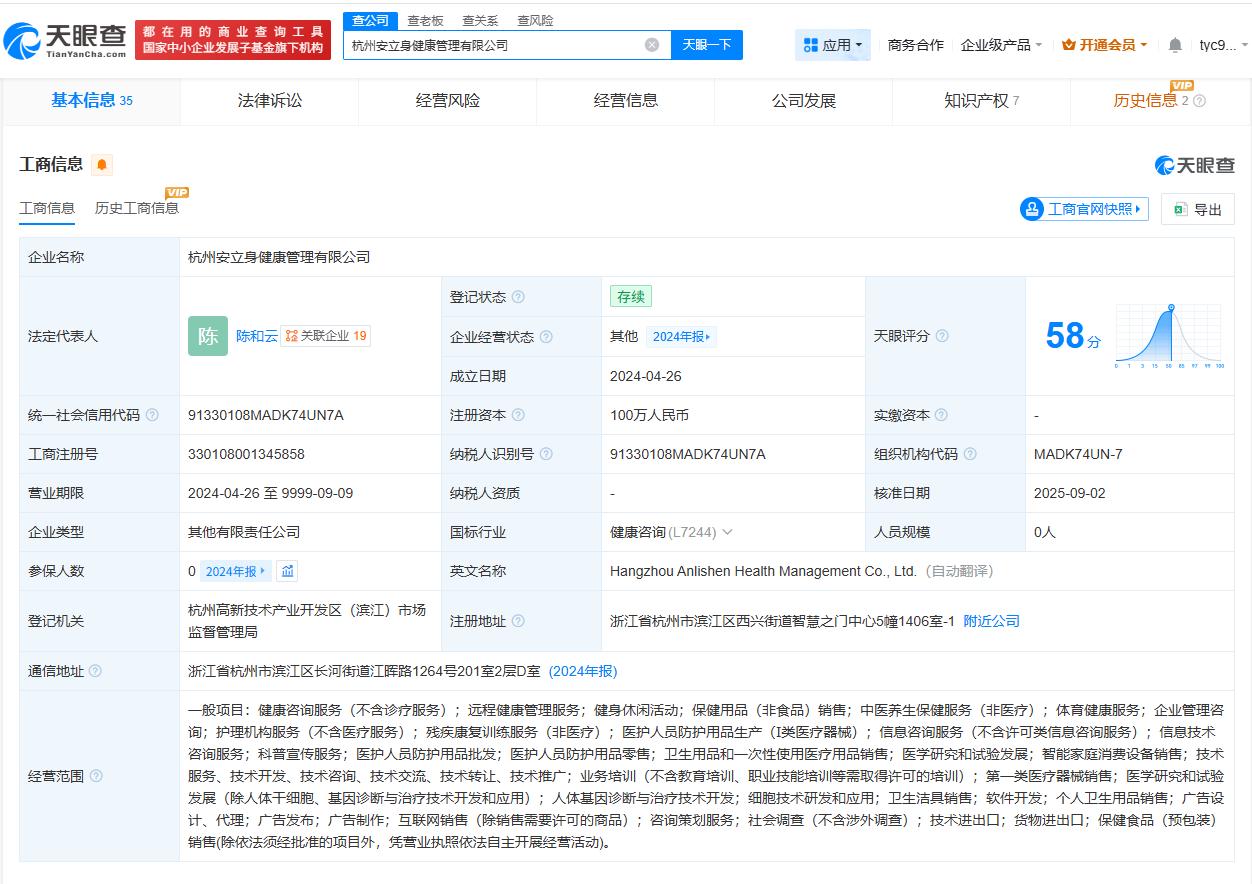This screenshot has height=884, width=1252.
Task: Open 历史工商信息 tab
Action: point(136,208)
